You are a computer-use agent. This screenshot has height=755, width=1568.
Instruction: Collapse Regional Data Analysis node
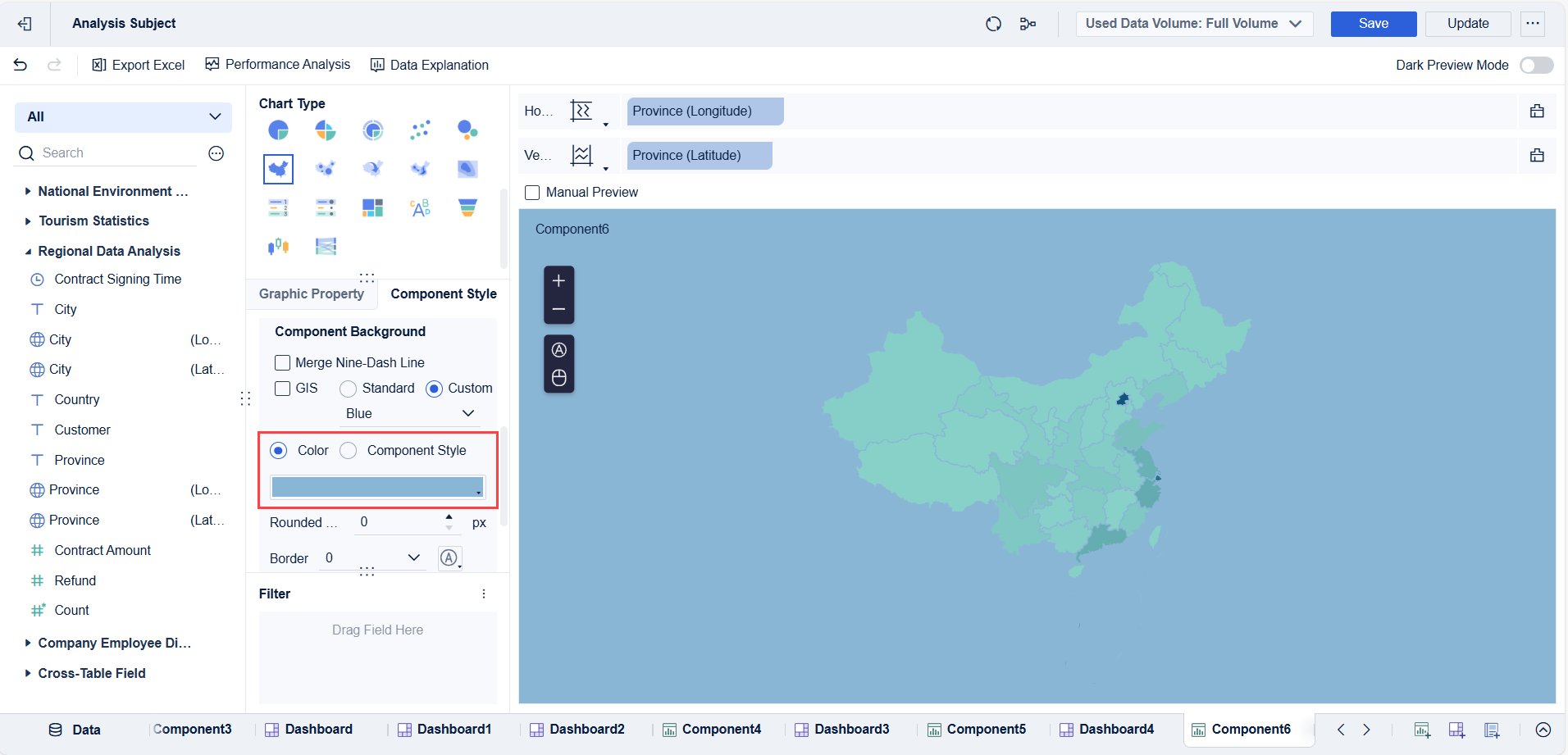point(28,252)
